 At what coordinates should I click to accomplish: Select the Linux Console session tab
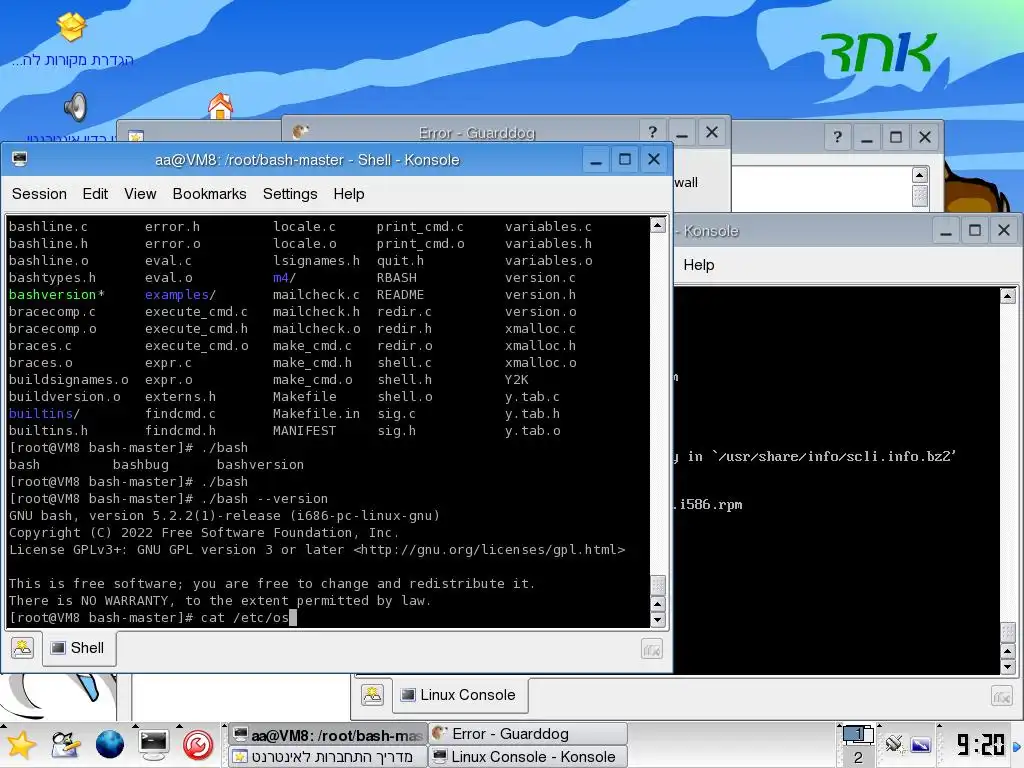pyautogui.click(x=460, y=695)
